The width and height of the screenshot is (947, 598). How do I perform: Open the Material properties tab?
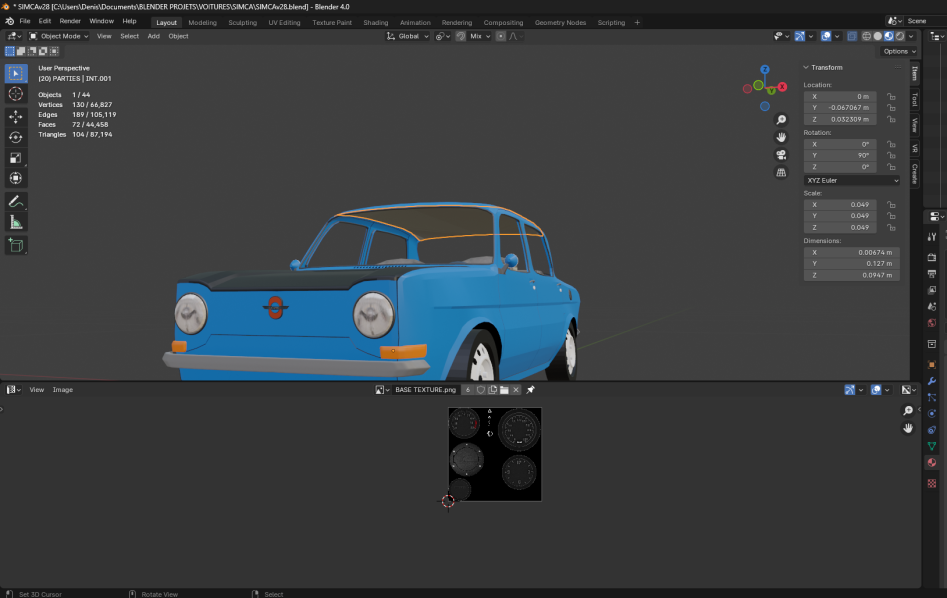pyautogui.click(x=932, y=463)
